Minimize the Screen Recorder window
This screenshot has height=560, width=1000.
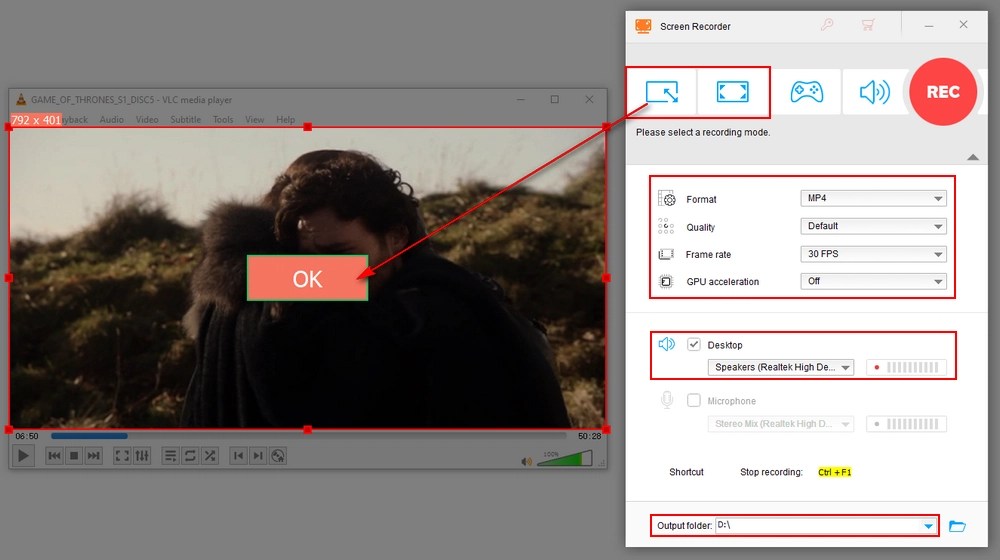[929, 26]
